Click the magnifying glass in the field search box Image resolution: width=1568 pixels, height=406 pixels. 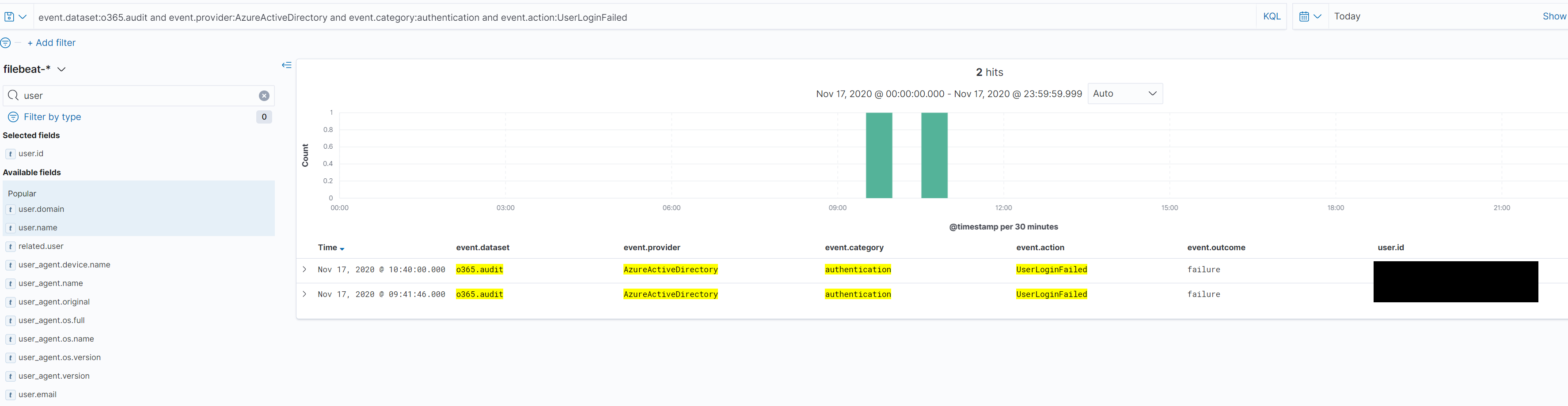coord(12,95)
